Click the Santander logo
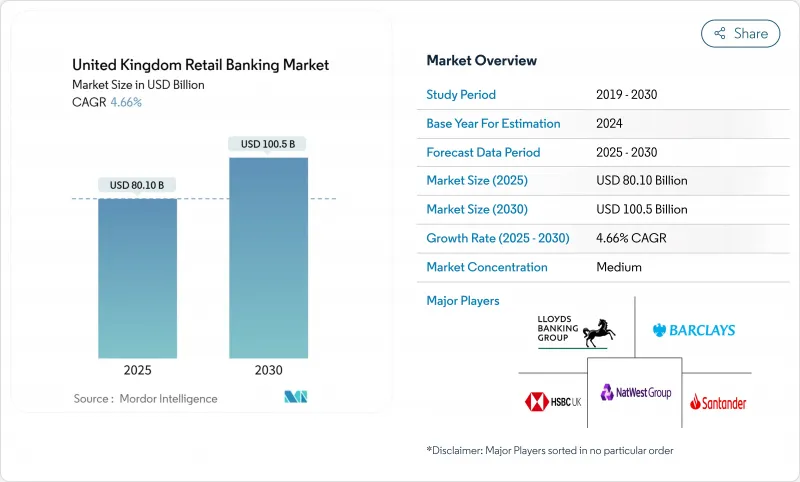The image size is (800, 482). coord(718,402)
